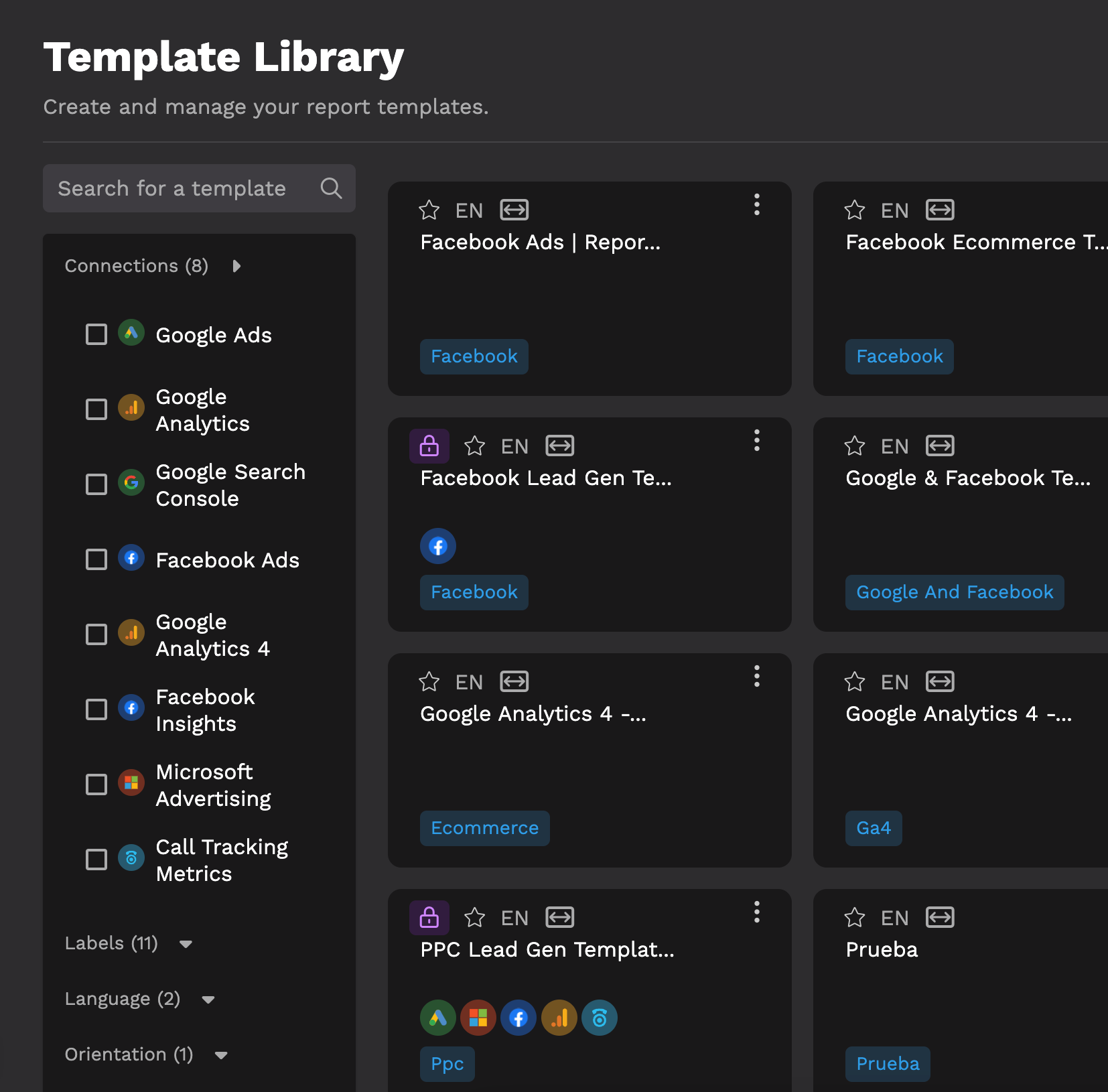The height and width of the screenshot is (1092, 1108).
Task: Check the Google Analytics 4 filter
Action: 96,634
